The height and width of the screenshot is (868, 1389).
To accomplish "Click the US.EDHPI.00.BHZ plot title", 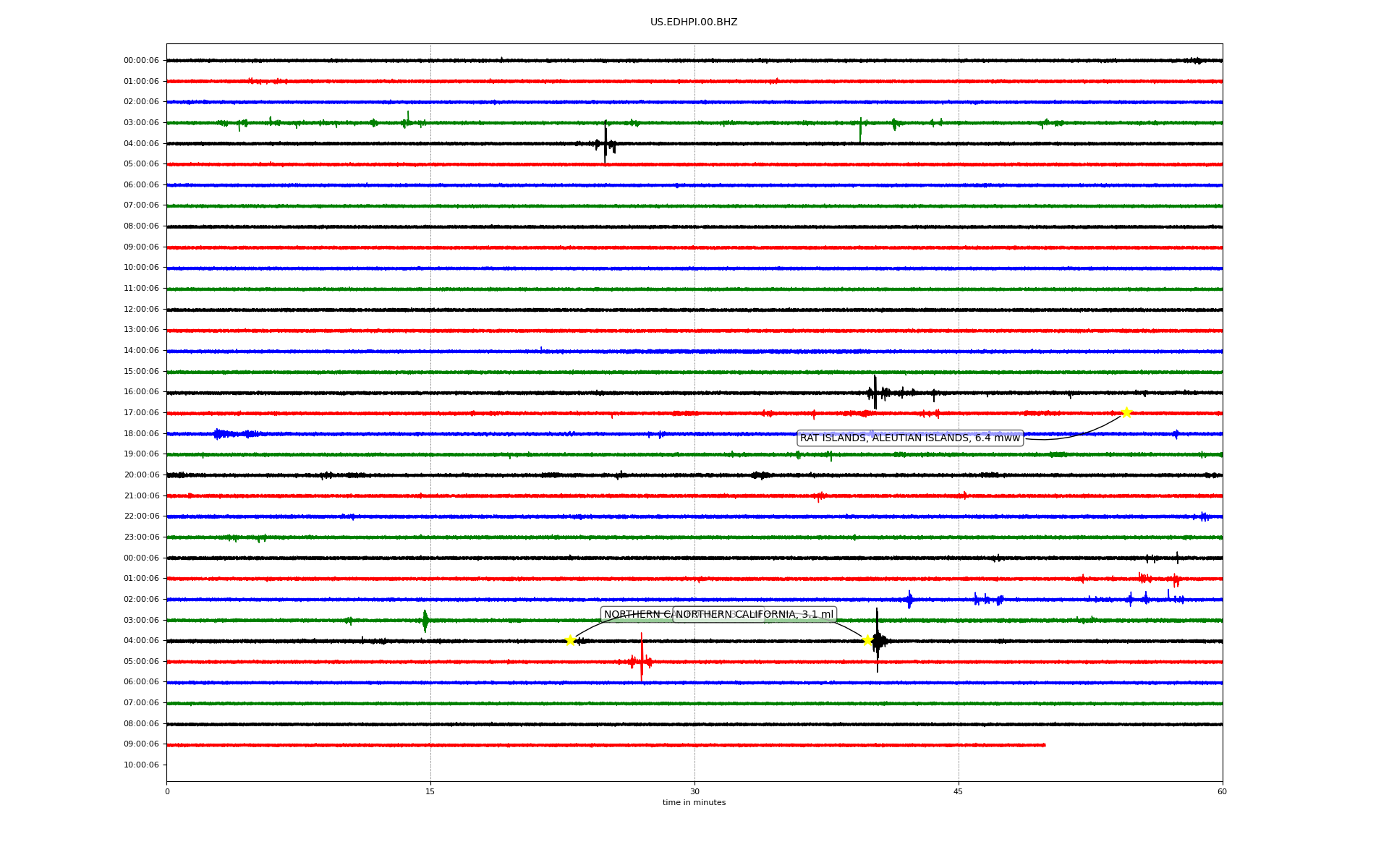I will (694, 22).
